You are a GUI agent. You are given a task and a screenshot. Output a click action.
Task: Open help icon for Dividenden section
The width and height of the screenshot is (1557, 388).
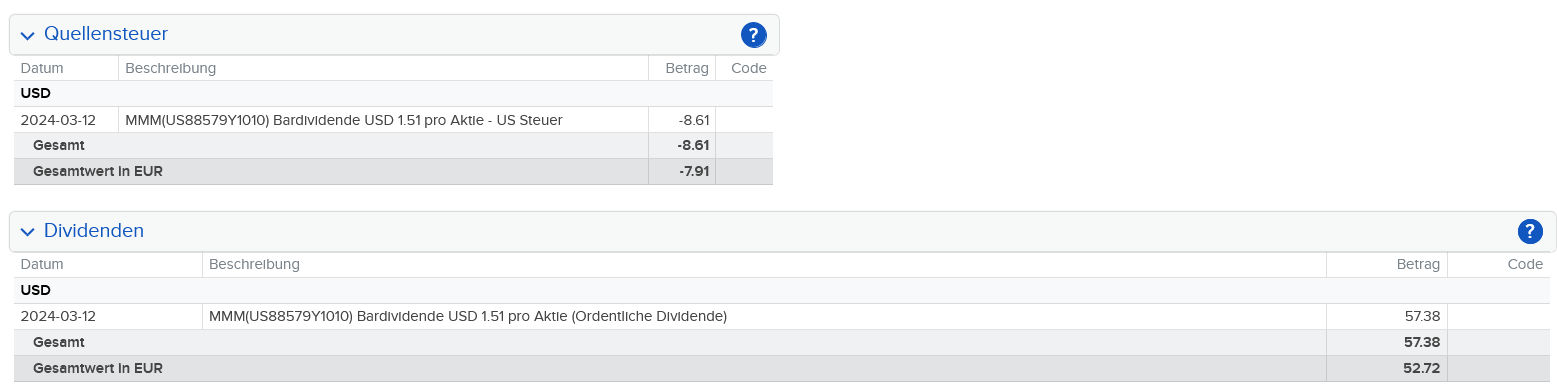[x=1530, y=232]
